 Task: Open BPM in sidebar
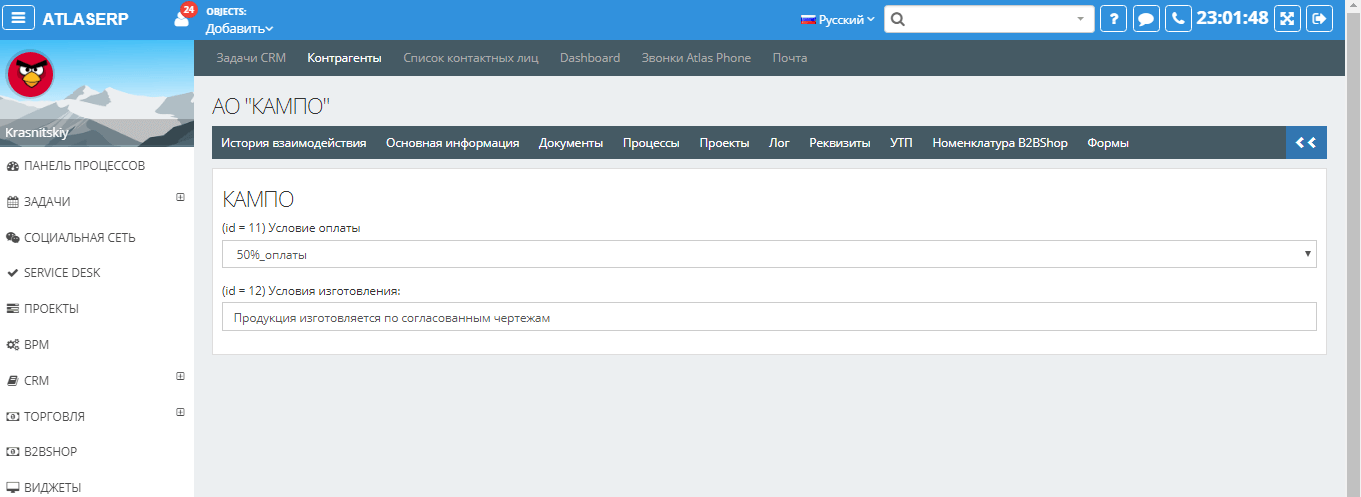(28, 345)
